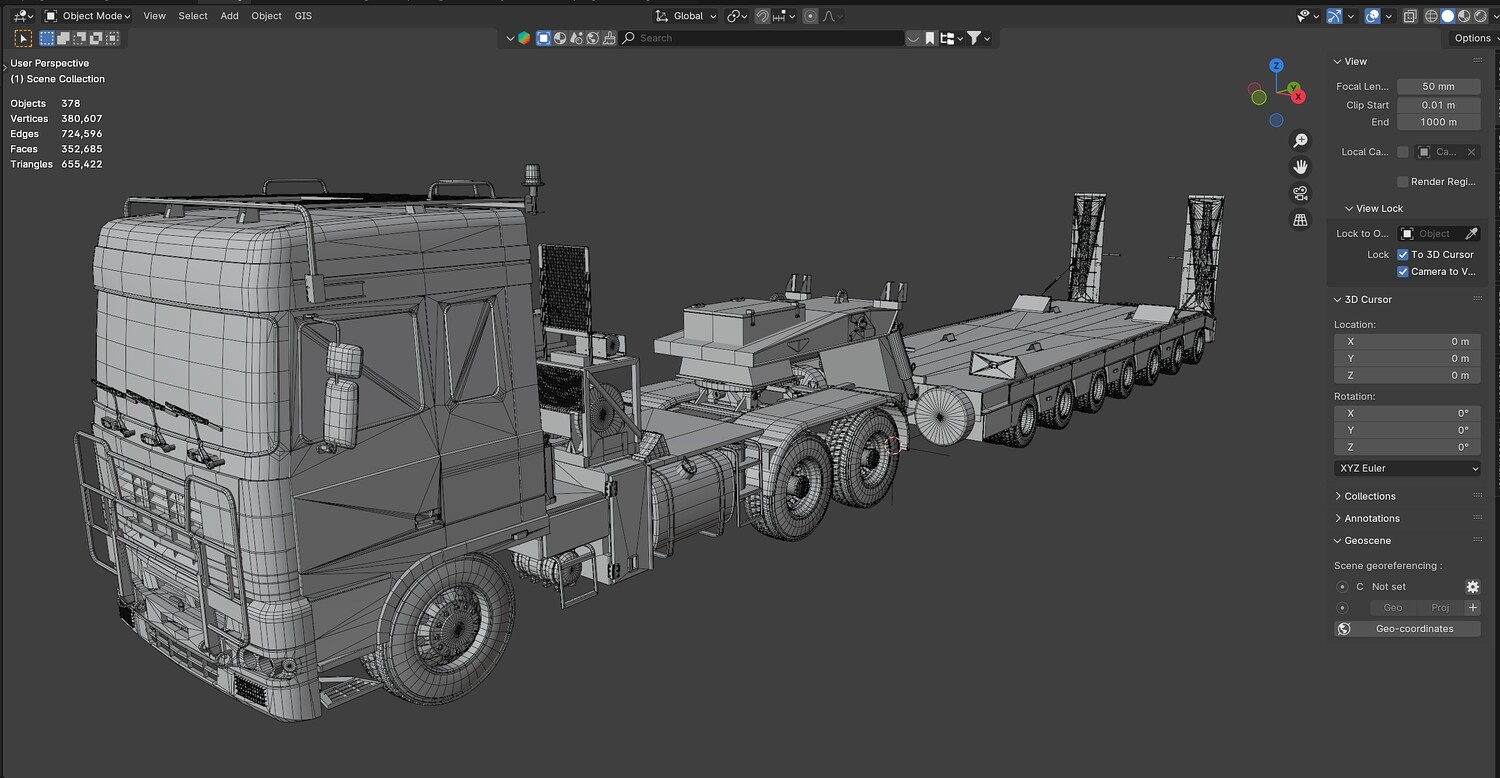1500x778 pixels.
Task: Open the Object Mode dropdown
Action: coord(88,16)
